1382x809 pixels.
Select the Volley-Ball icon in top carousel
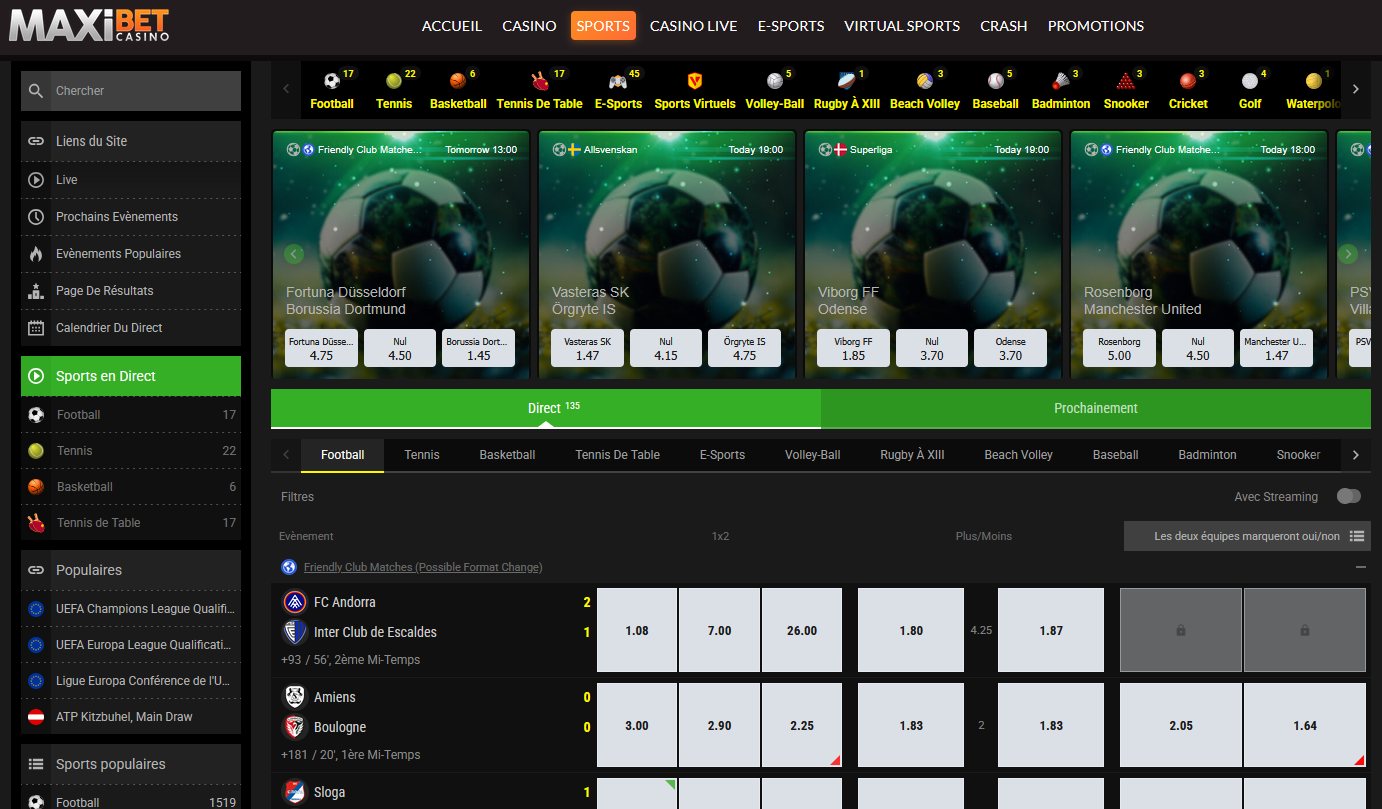point(775,81)
